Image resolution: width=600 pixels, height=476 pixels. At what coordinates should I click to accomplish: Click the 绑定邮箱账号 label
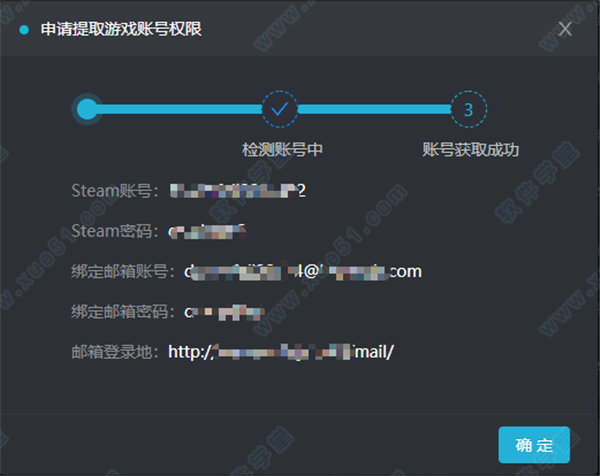tap(123, 271)
